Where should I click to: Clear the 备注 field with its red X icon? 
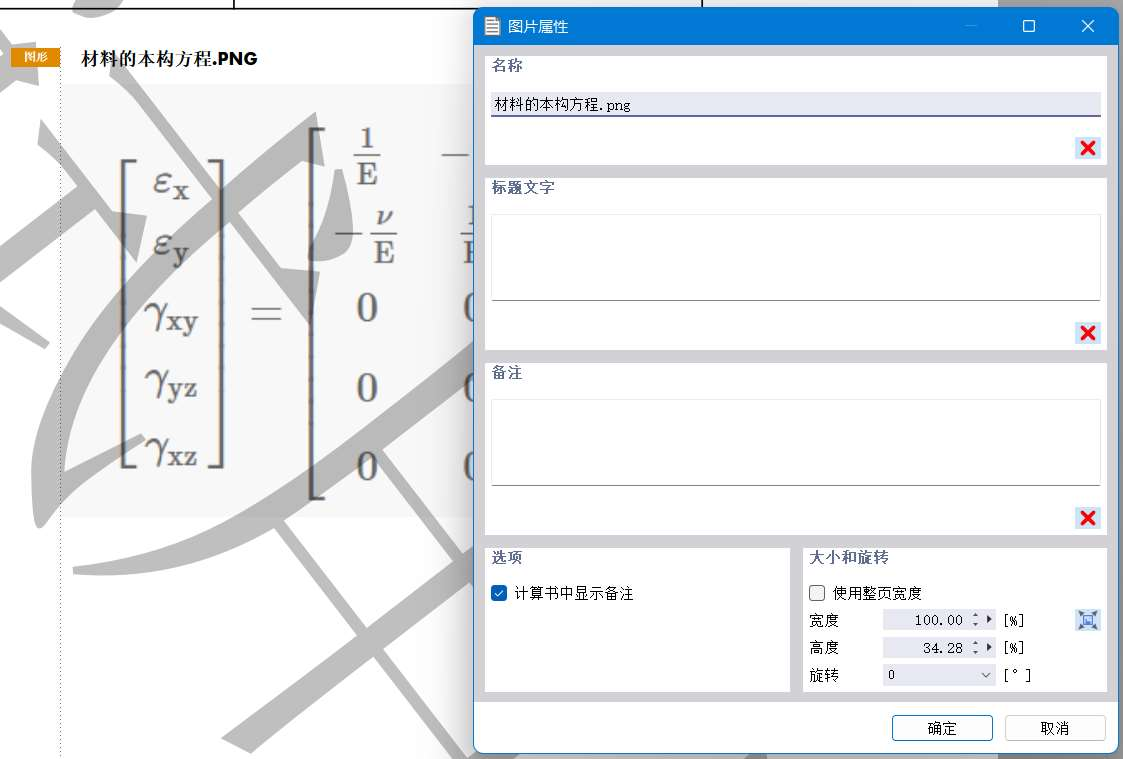[x=1088, y=518]
